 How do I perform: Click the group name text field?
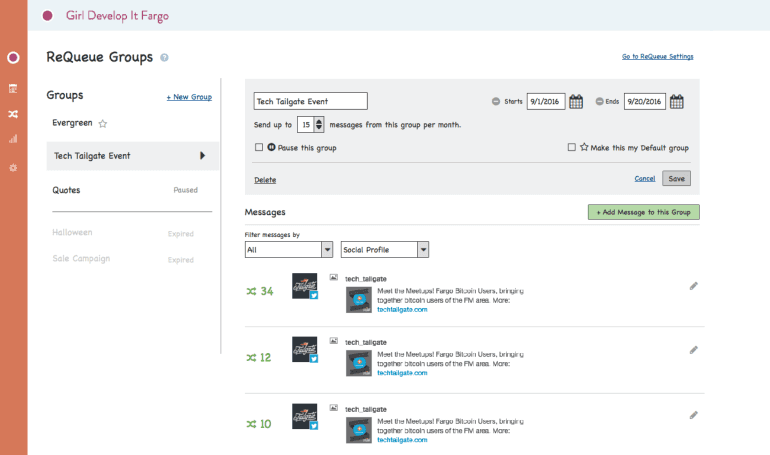(311, 101)
